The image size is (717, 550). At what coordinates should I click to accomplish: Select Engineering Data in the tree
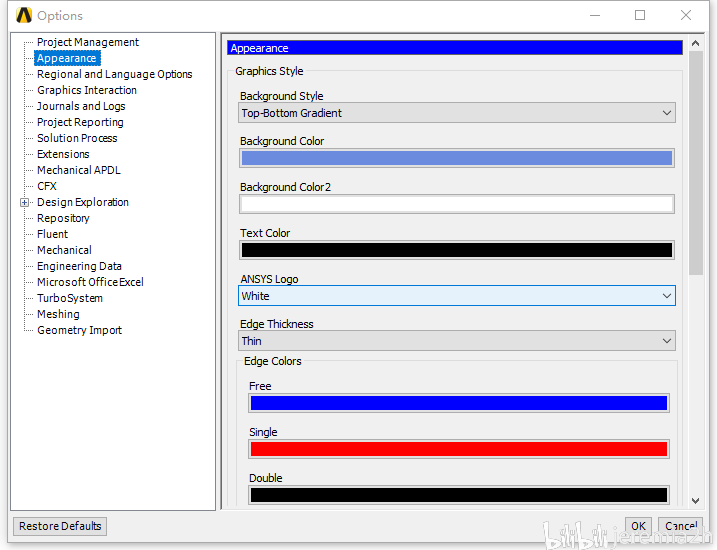(79, 266)
